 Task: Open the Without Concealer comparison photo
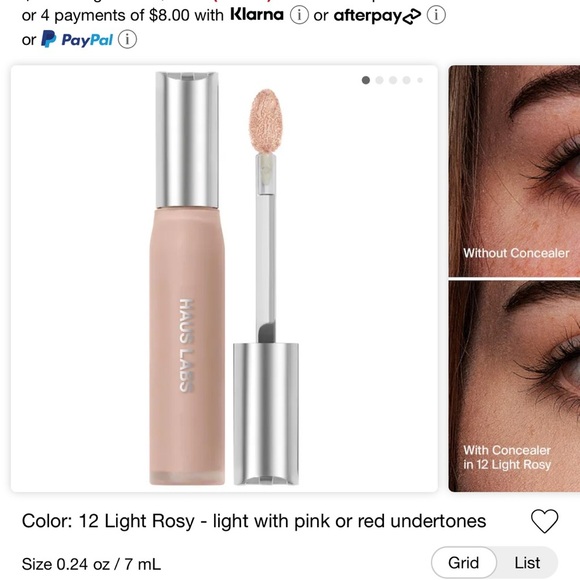[514, 171]
